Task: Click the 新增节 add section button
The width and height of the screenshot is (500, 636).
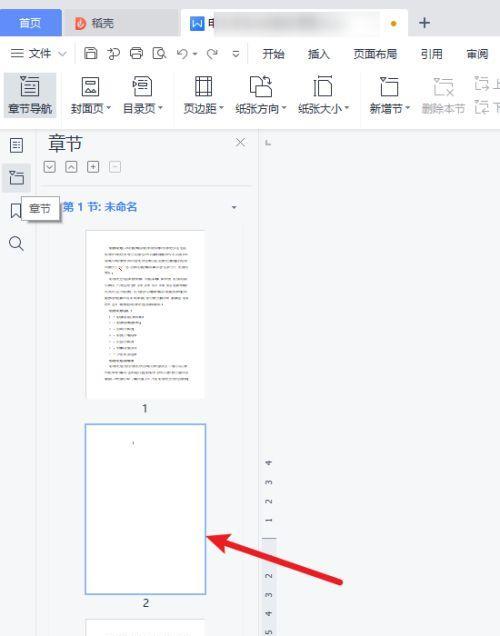Action: point(389,95)
